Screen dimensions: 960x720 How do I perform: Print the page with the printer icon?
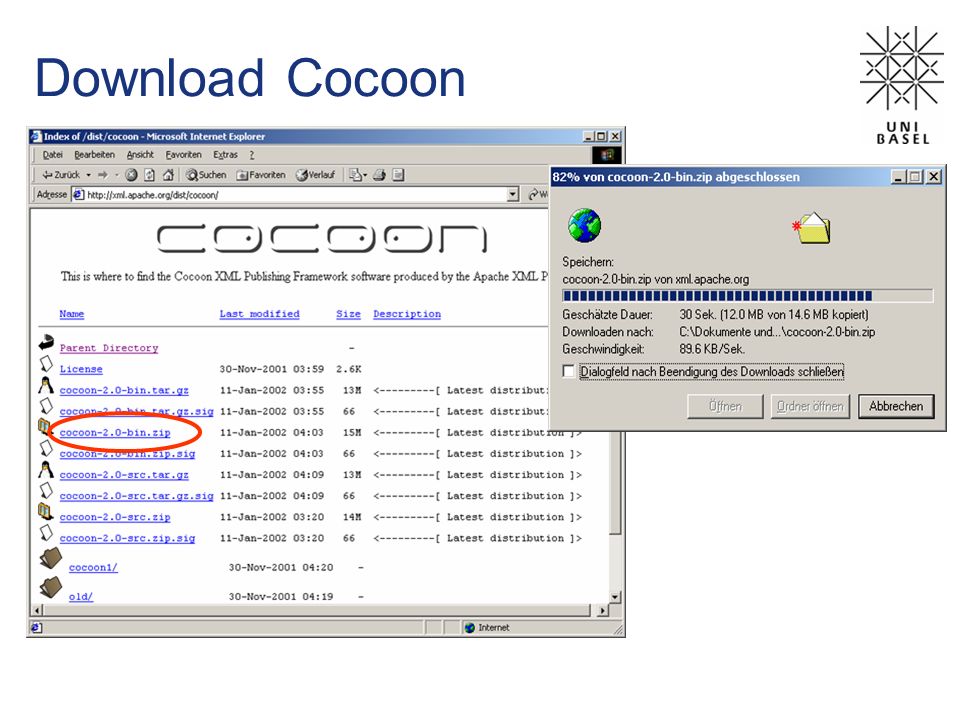click(x=380, y=175)
